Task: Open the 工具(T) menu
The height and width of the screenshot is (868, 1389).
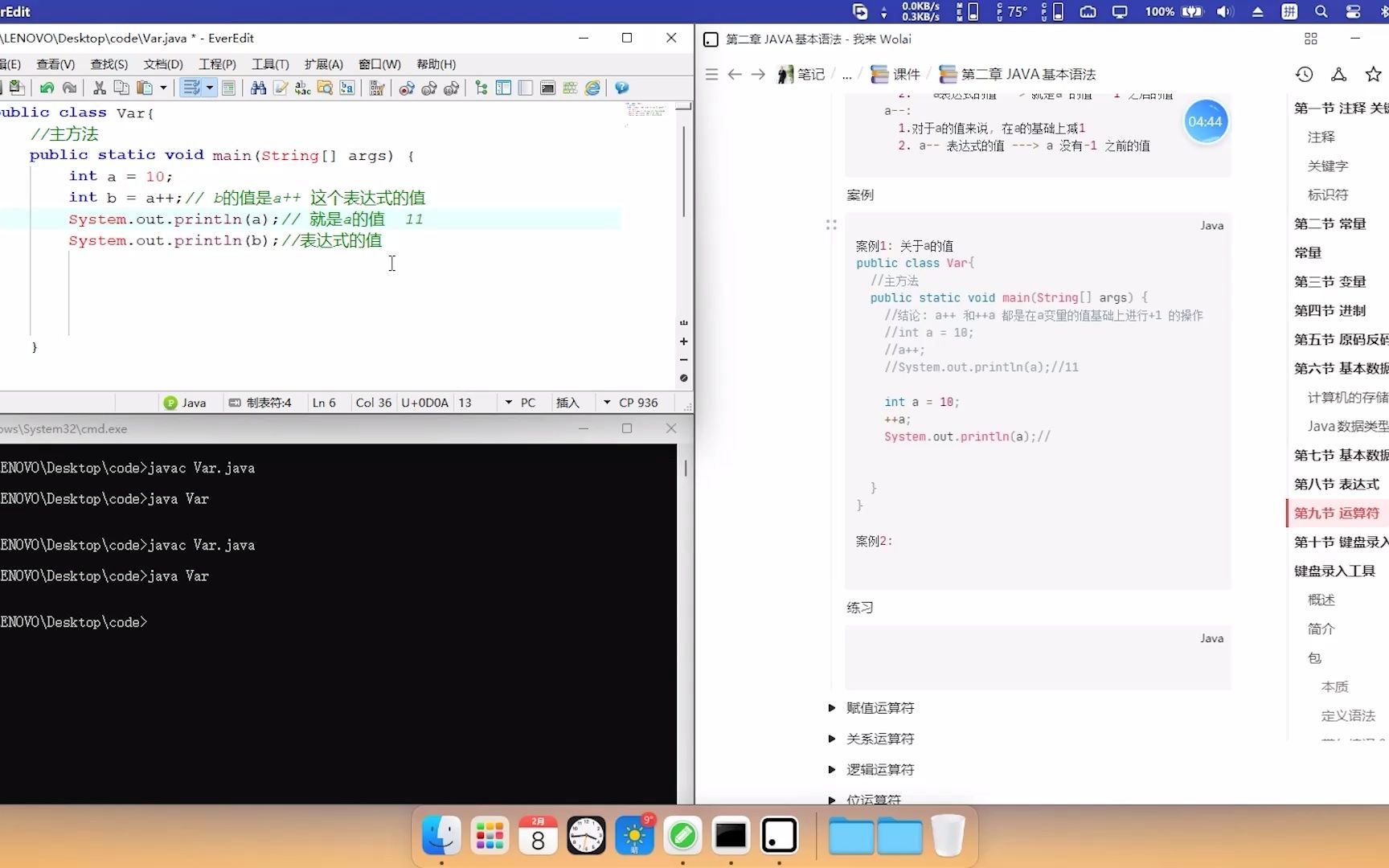Action: (x=270, y=64)
